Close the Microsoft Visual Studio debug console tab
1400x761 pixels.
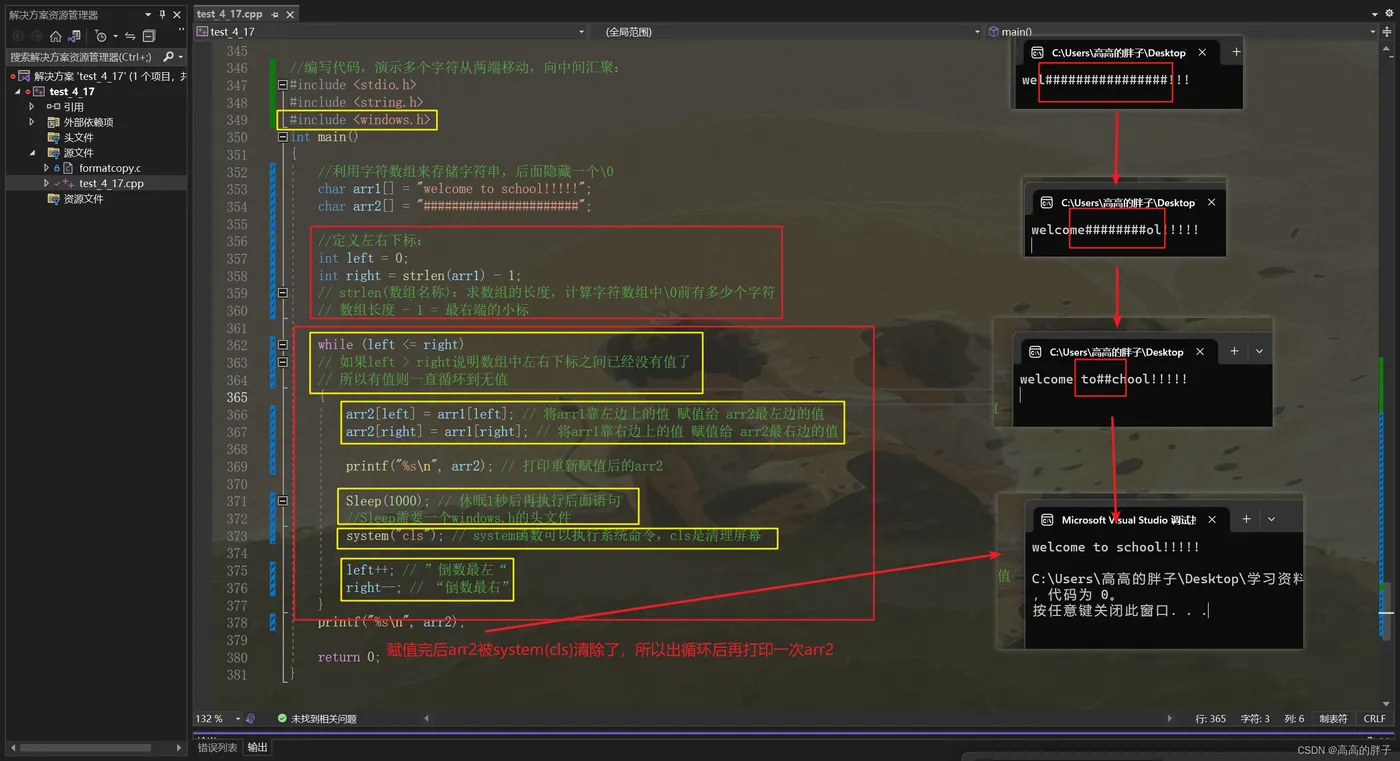[x=1212, y=519]
